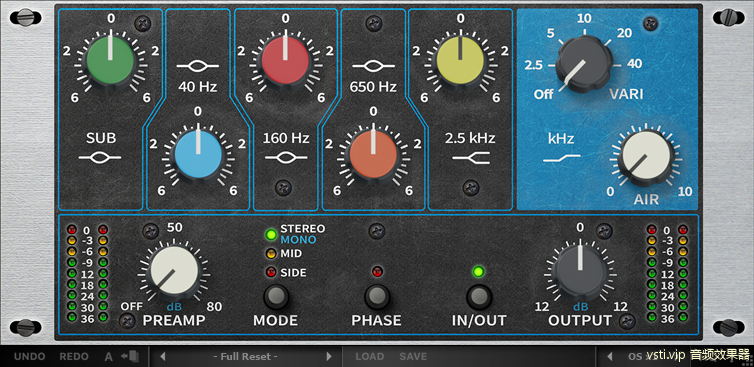Image resolution: width=754 pixels, height=367 pixels.
Task: Click the OUTPUT dB knob
Action: (579, 271)
